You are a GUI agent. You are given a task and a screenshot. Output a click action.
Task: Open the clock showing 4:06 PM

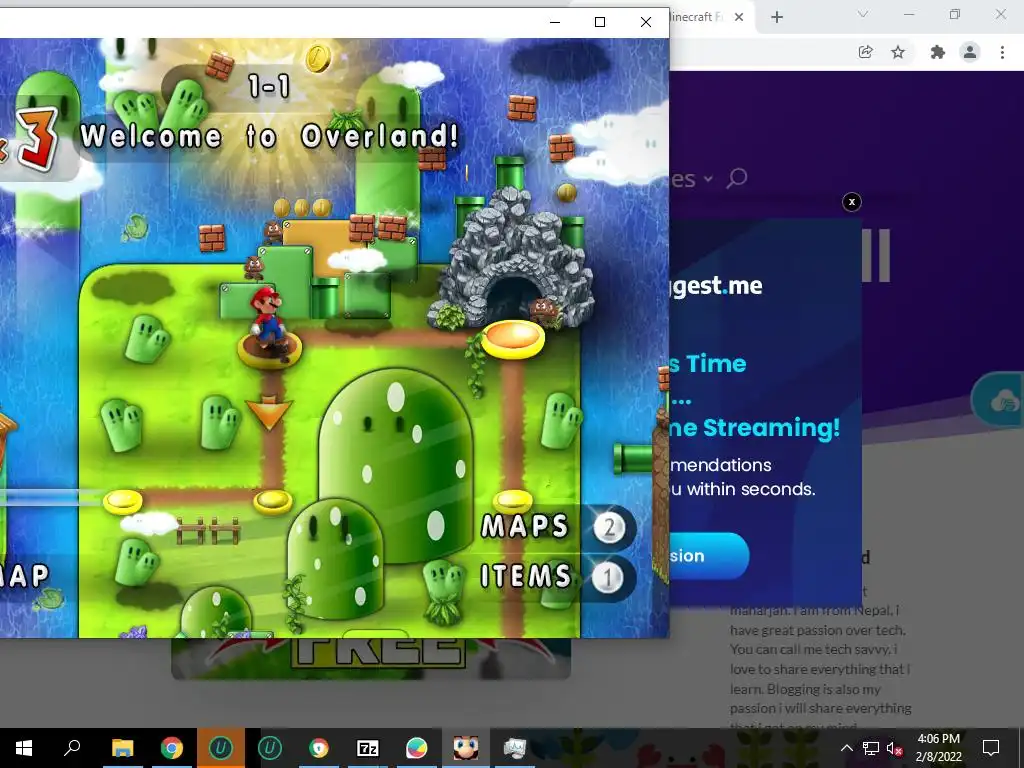pyautogui.click(x=938, y=748)
